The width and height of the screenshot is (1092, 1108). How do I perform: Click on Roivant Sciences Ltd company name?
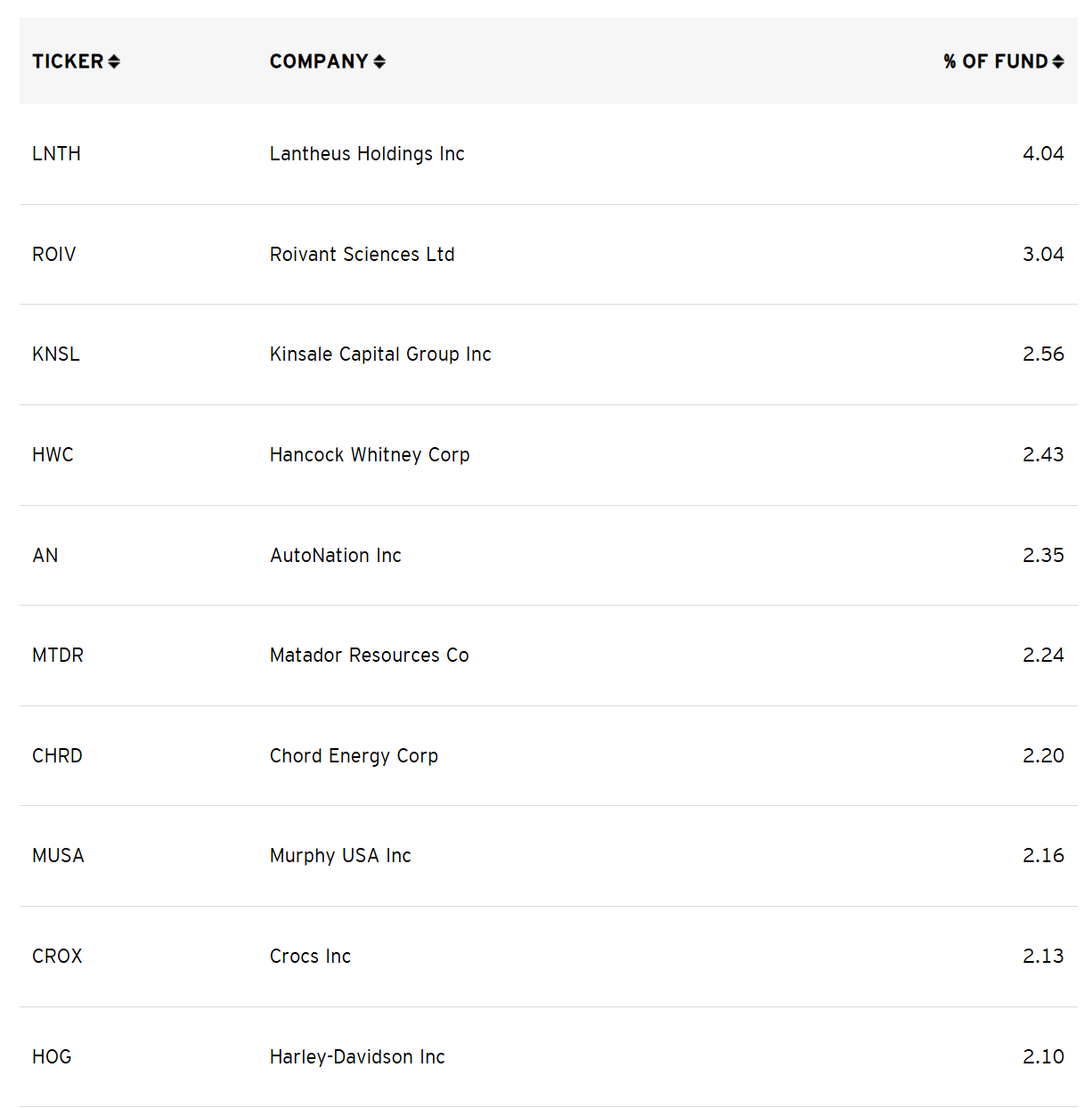[363, 255]
